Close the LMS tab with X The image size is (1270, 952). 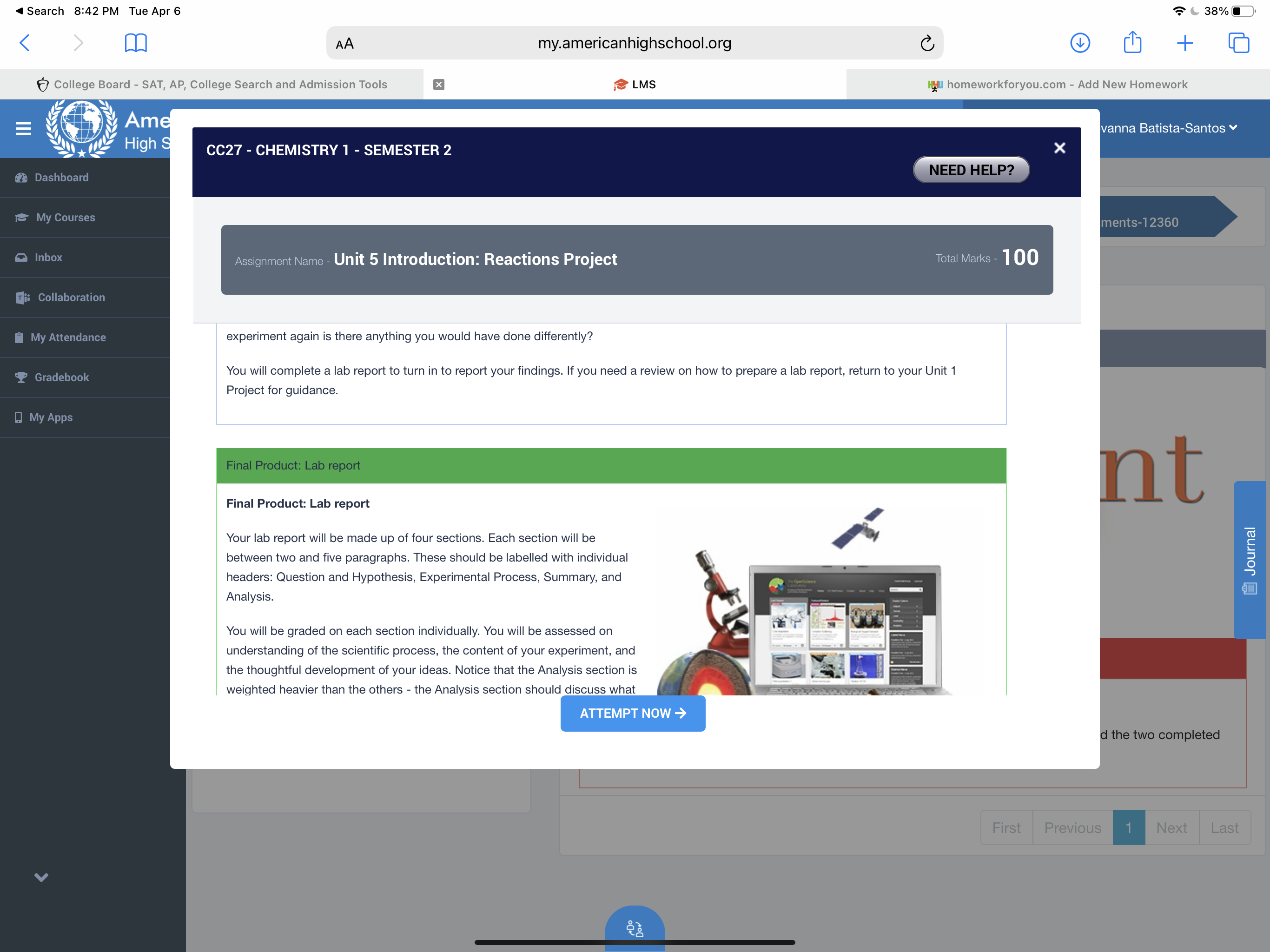coord(439,85)
